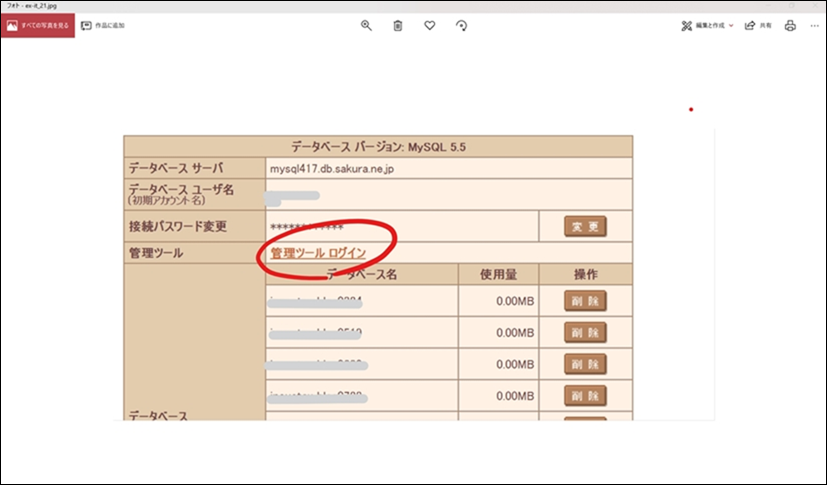Delete the photo with the trash icon

point(398,25)
